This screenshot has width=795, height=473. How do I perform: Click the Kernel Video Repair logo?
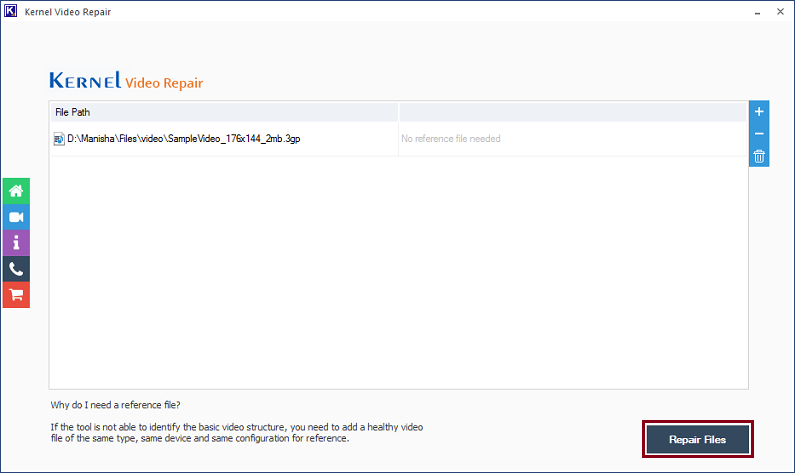point(126,81)
